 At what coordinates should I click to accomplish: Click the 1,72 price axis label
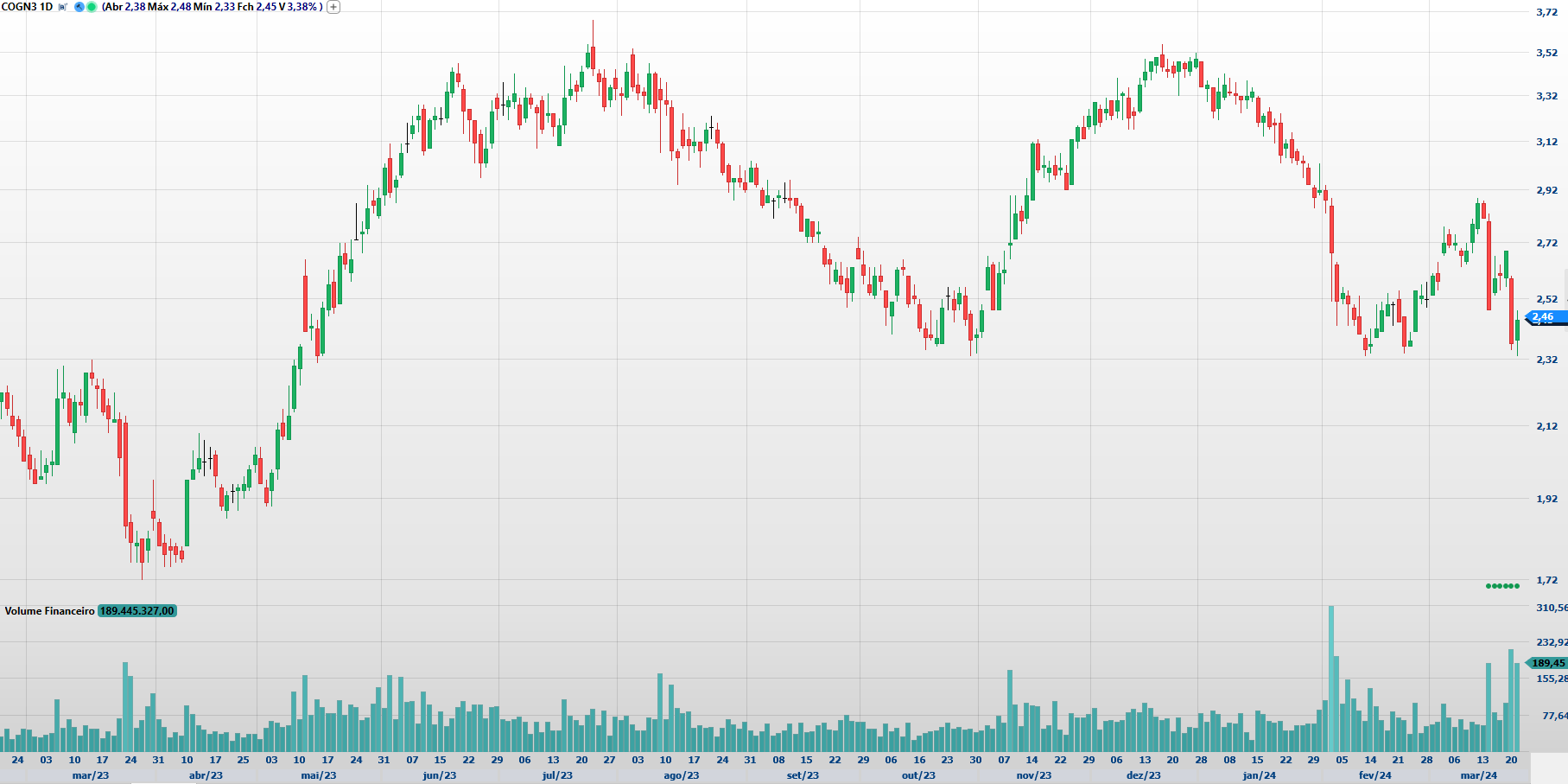1546,580
